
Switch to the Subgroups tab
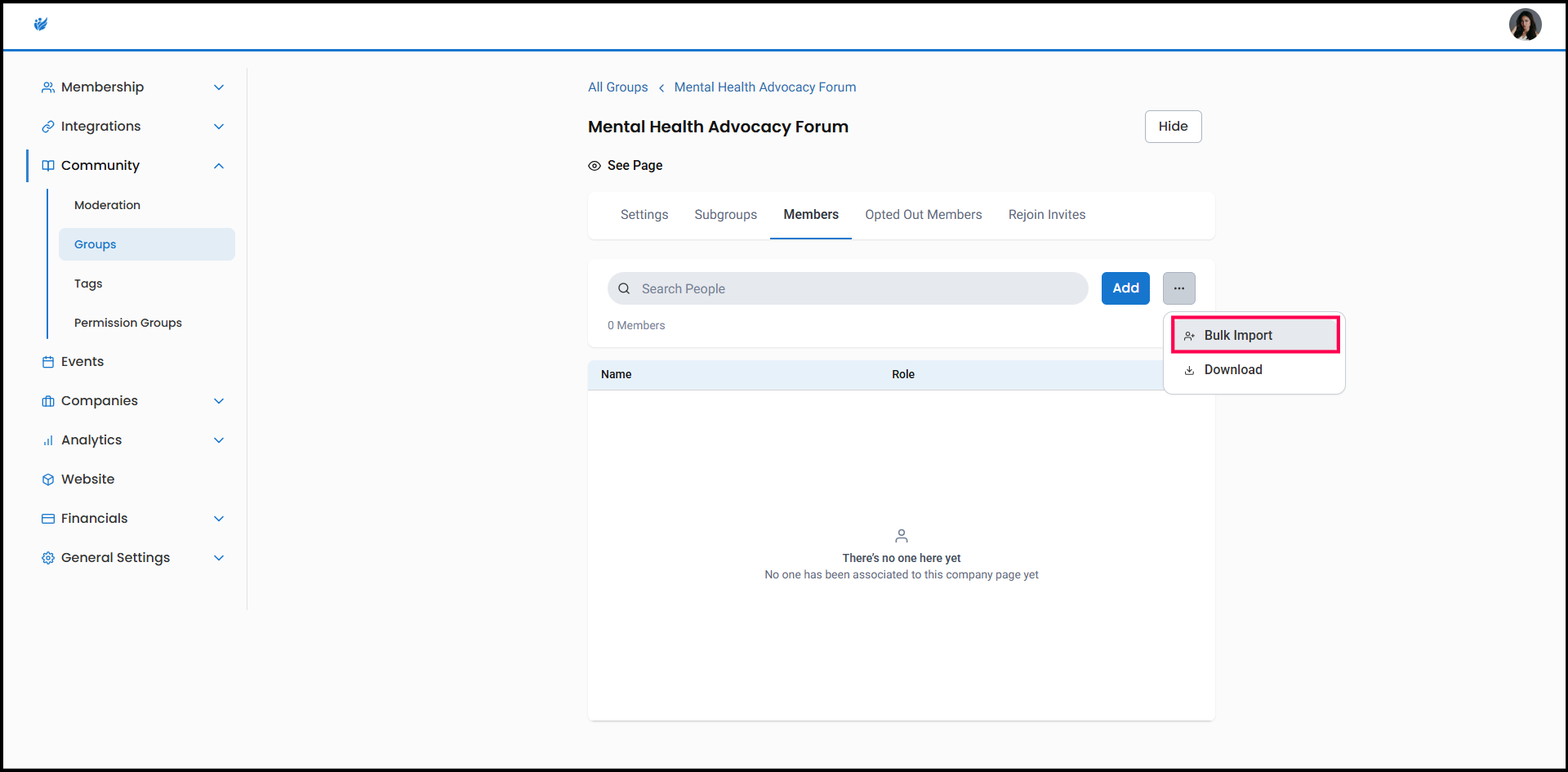coord(725,215)
